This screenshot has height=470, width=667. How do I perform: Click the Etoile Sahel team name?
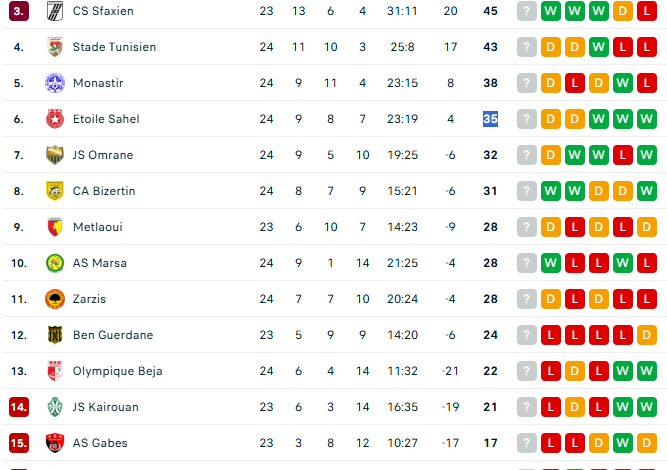(x=106, y=119)
